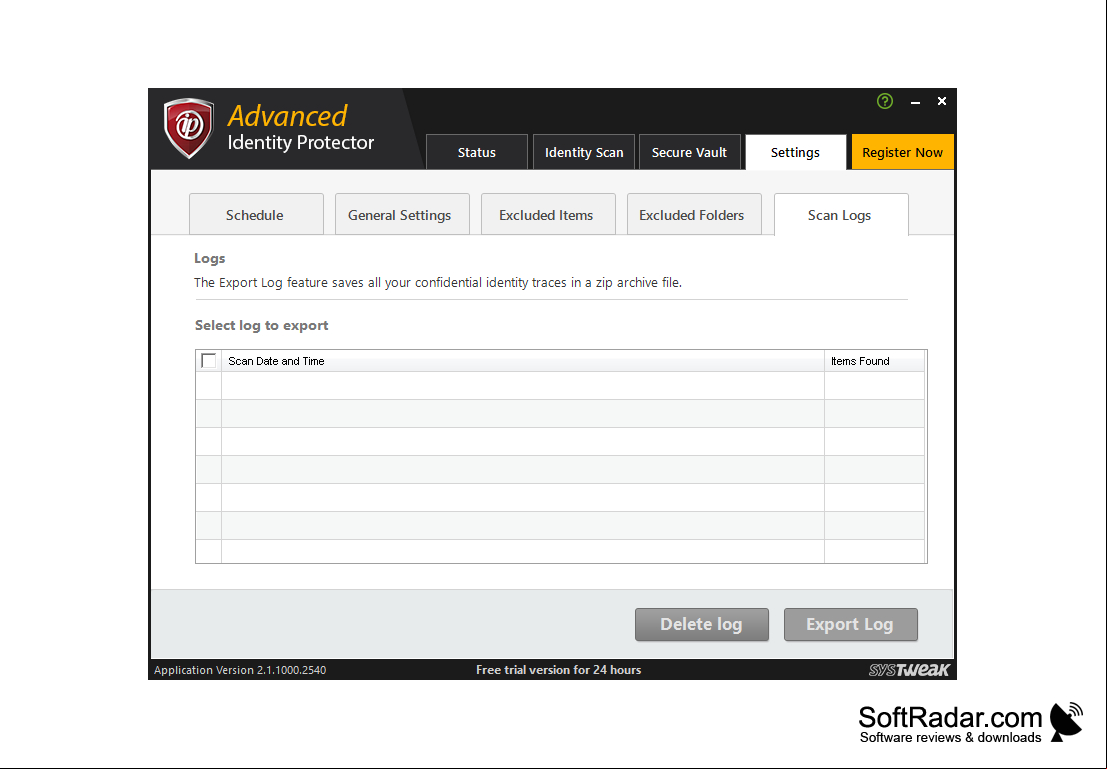Open the Schedule settings tab
The height and width of the screenshot is (769, 1107).
tap(256, 214)
